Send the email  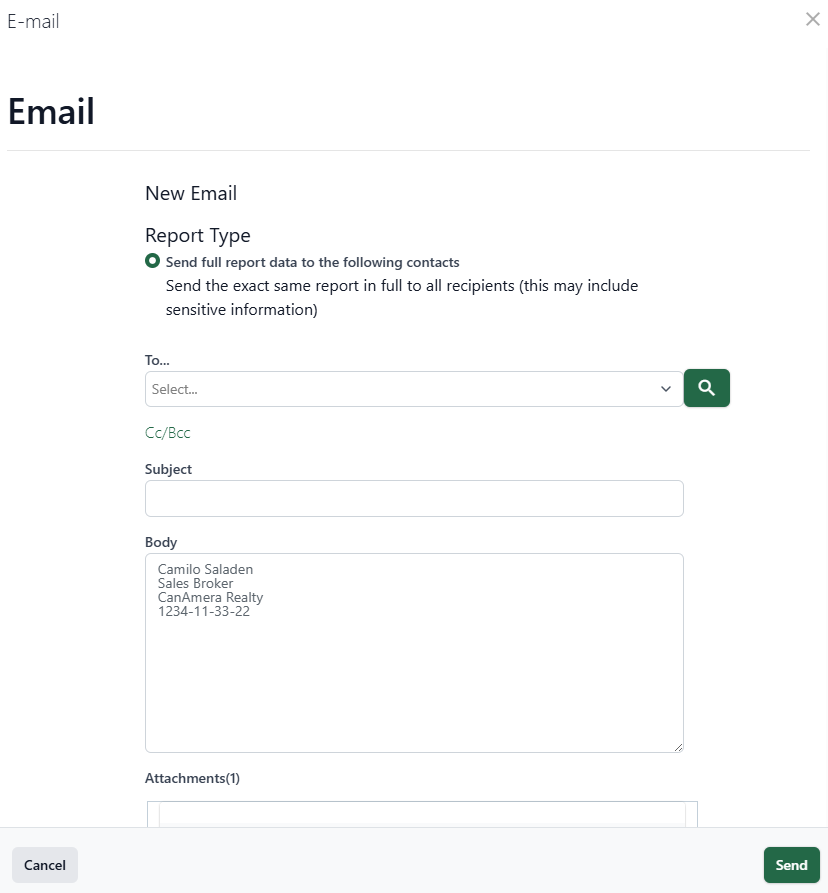point(791,864)
